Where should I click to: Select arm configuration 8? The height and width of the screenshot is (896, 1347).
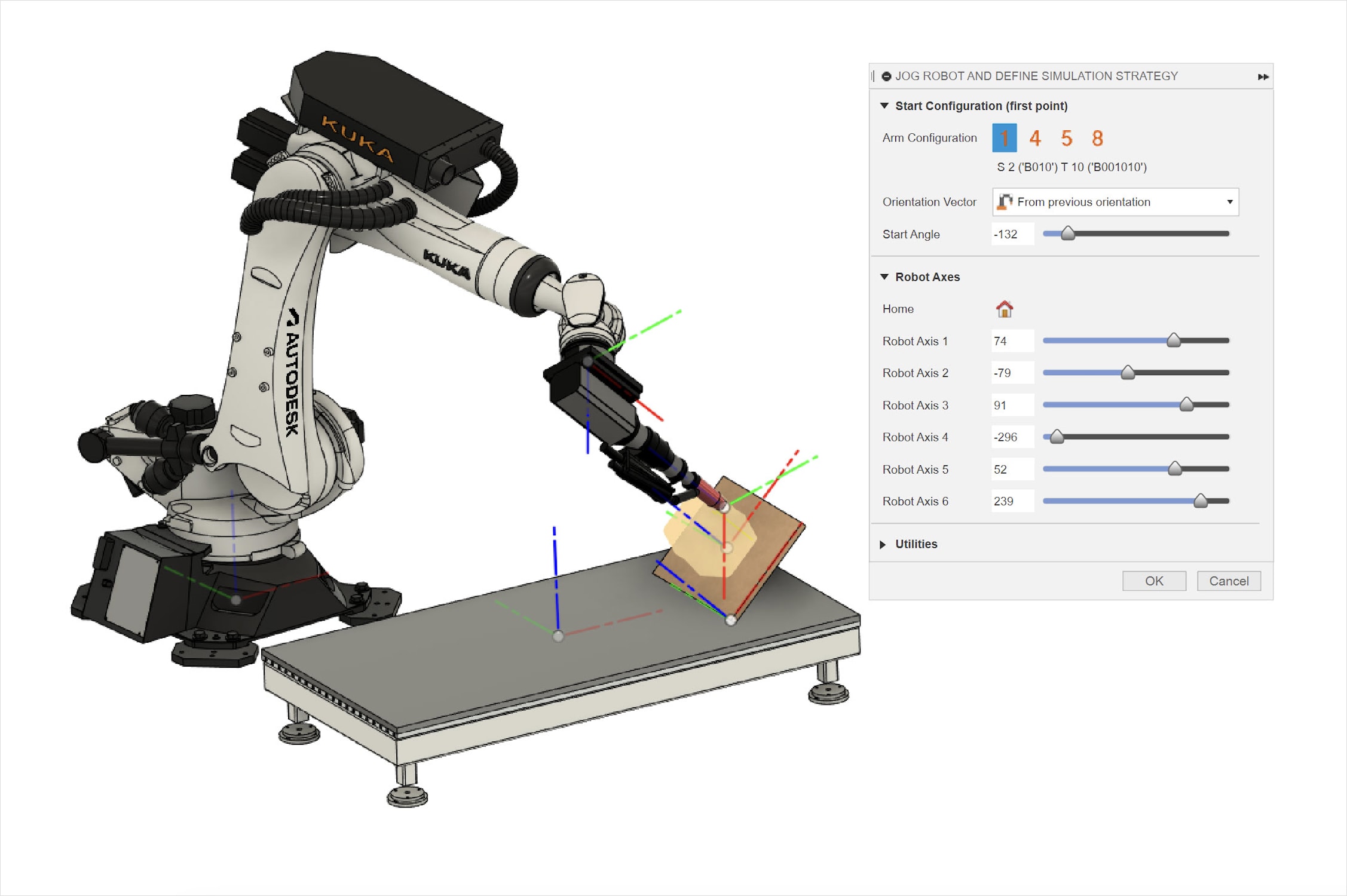1097,138
